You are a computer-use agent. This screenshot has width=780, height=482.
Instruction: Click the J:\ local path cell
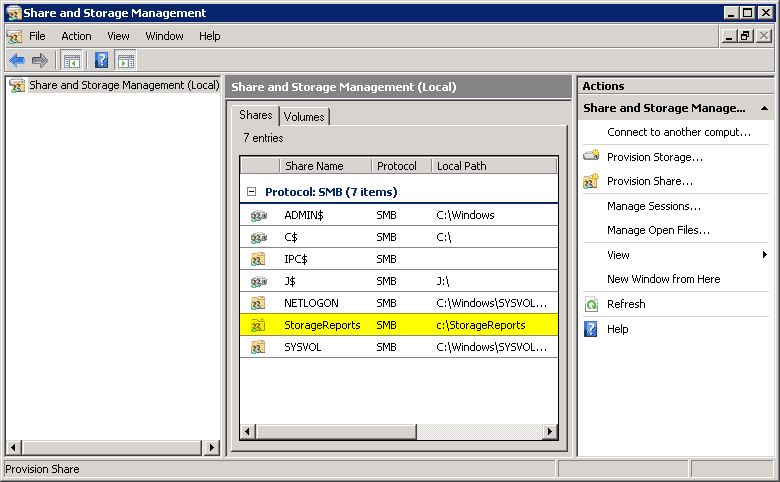coord(443,282)
